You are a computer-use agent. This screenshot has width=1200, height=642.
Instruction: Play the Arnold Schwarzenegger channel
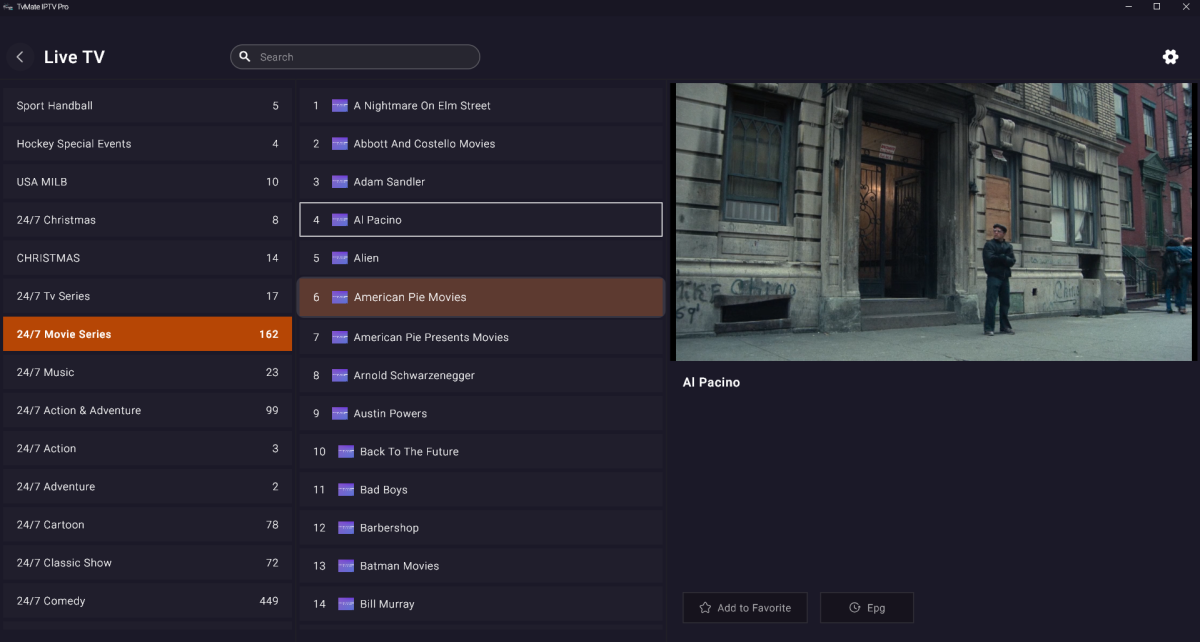coord(481,376)
